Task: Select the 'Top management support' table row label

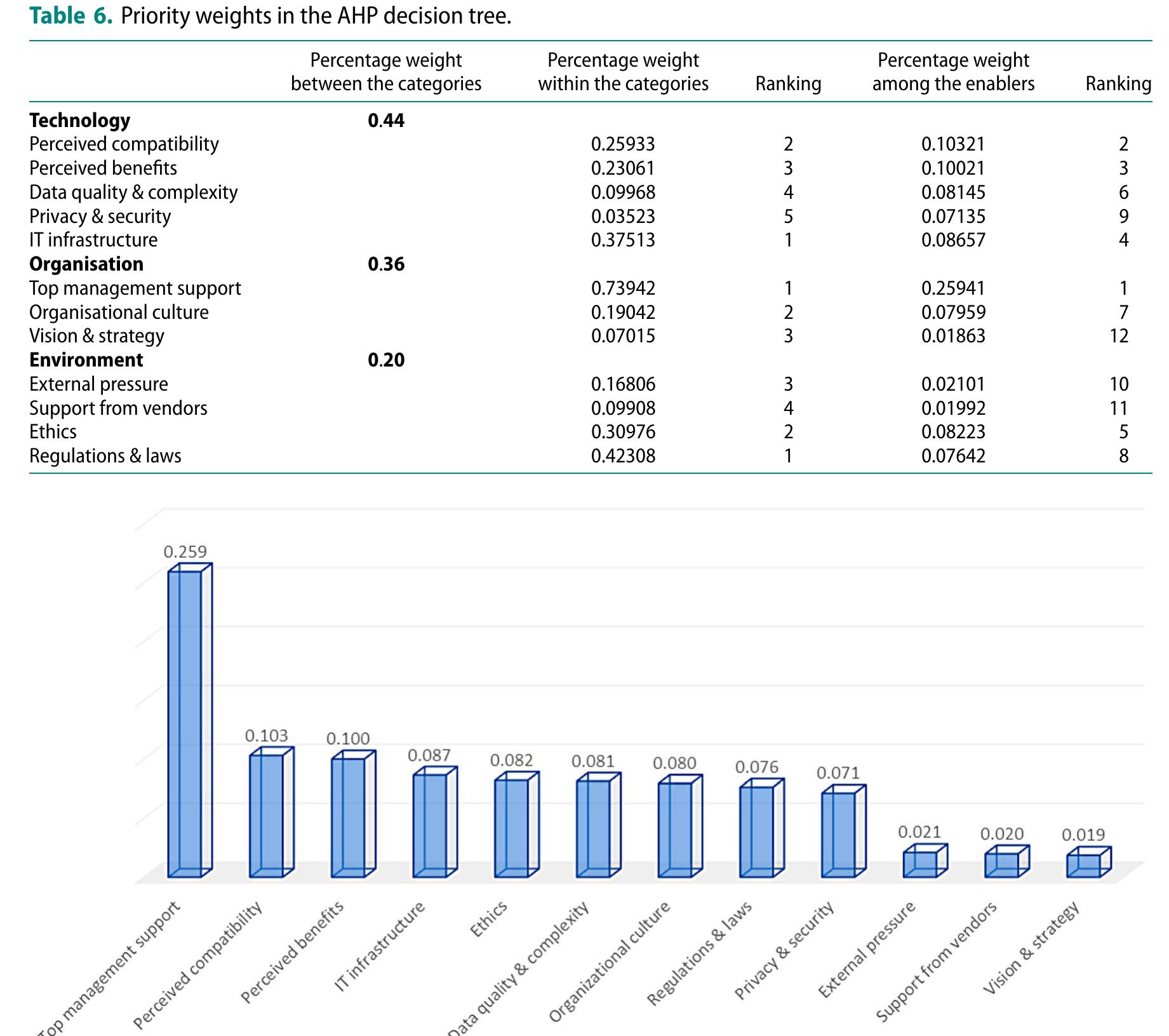Action: click(x=135, y=288)
